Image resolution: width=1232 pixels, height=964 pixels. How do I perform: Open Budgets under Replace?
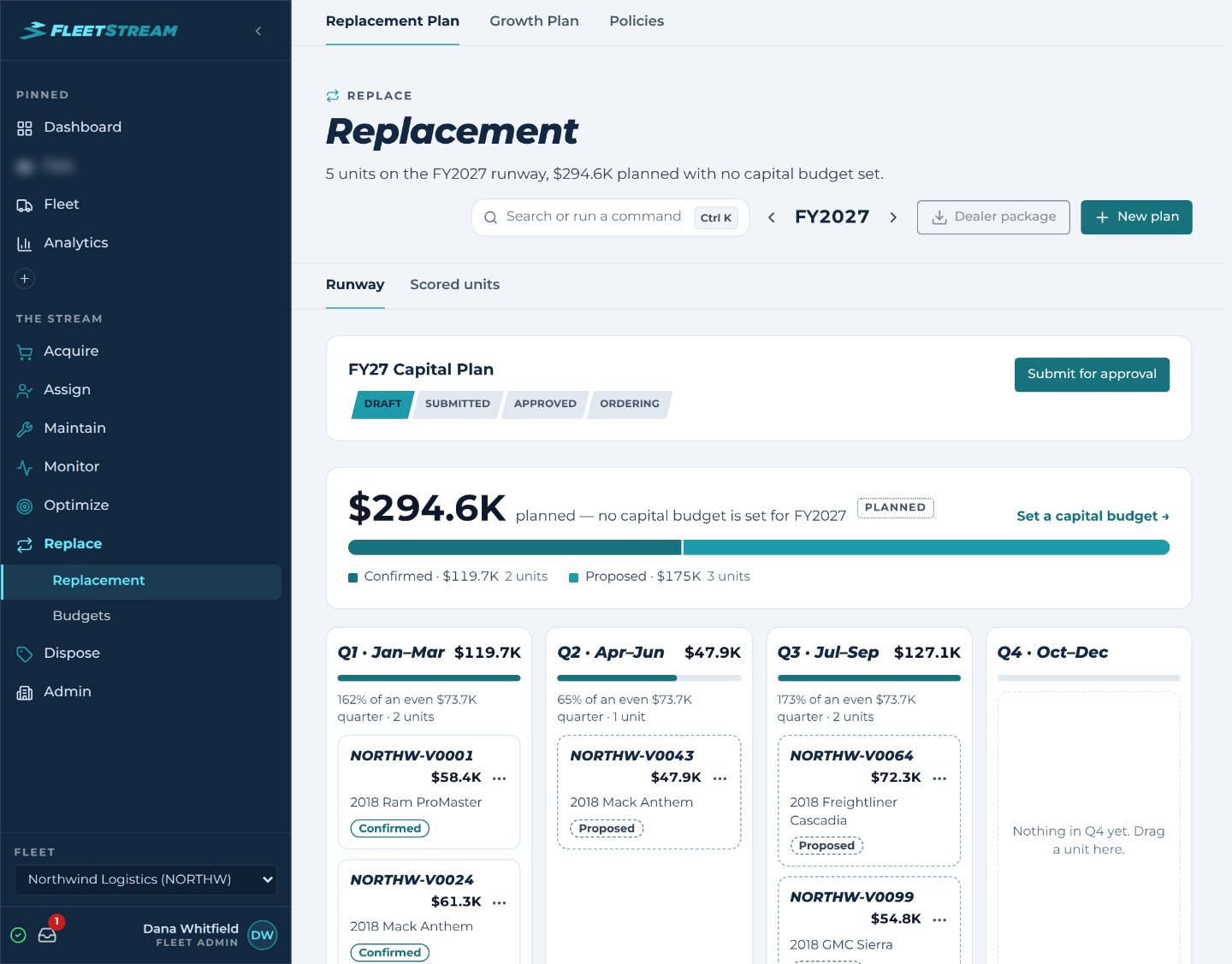pos(142,616)
